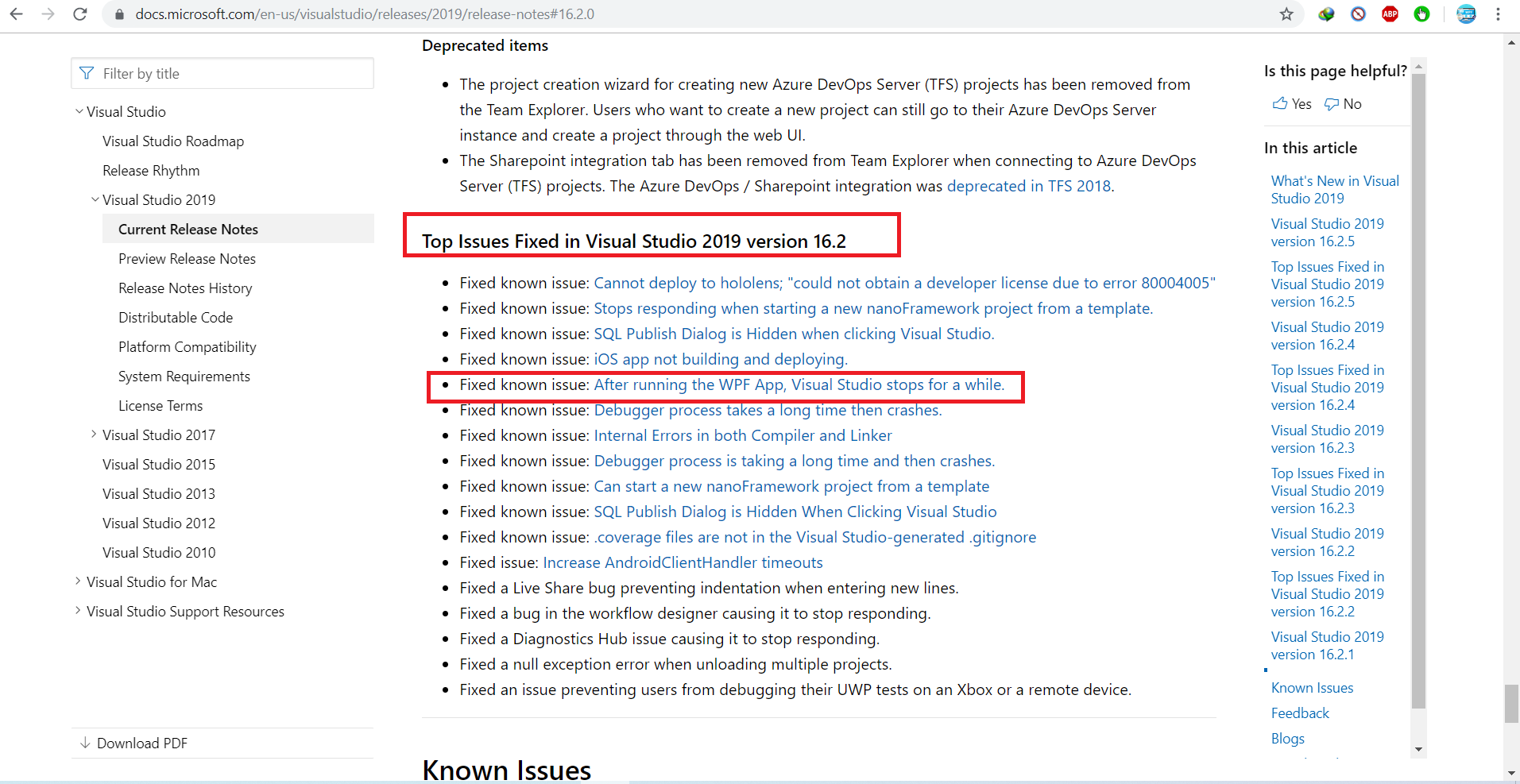Expand Visual Studio Support Resources node
The width and height of the screenshot is (1520, 784).
click(79, 611)
